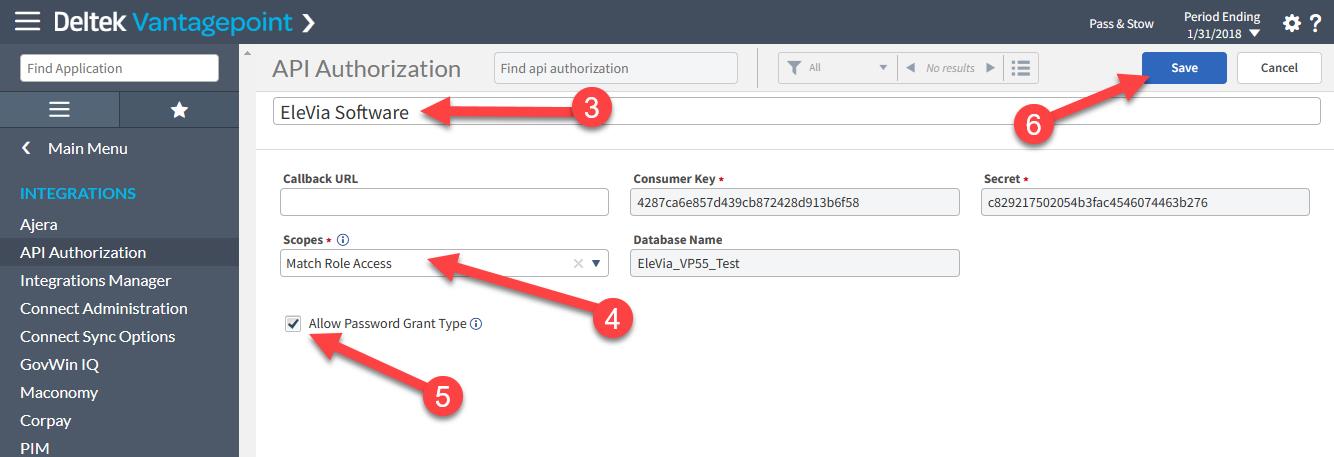This screenshot has width=1334, height=457.
Task: Show the Scopes info tooltip icon
Action: [343, 240]
